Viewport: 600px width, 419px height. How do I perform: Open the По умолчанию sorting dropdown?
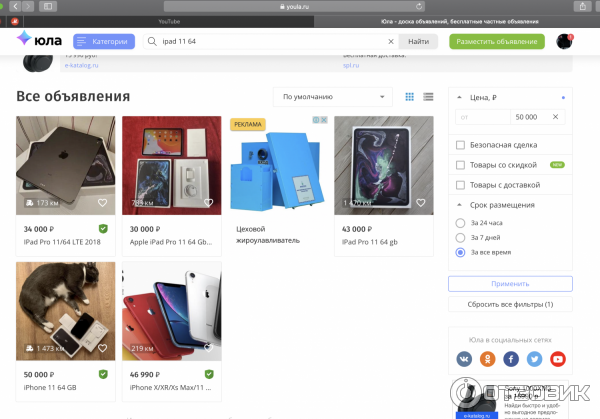[x=332, y=97]
